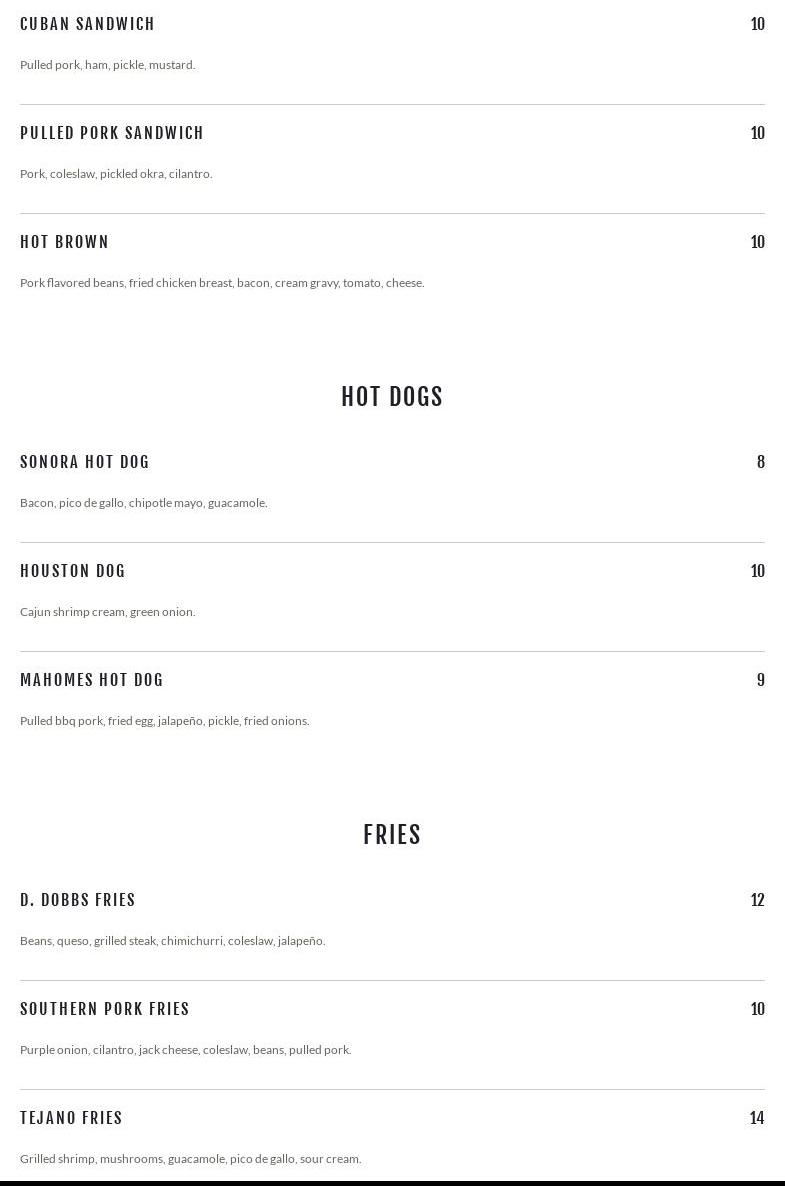The width and height of the screenshot is (785, 1186).
Task: Select the D. Dobbs Fries title
Action: pos(78,900)
